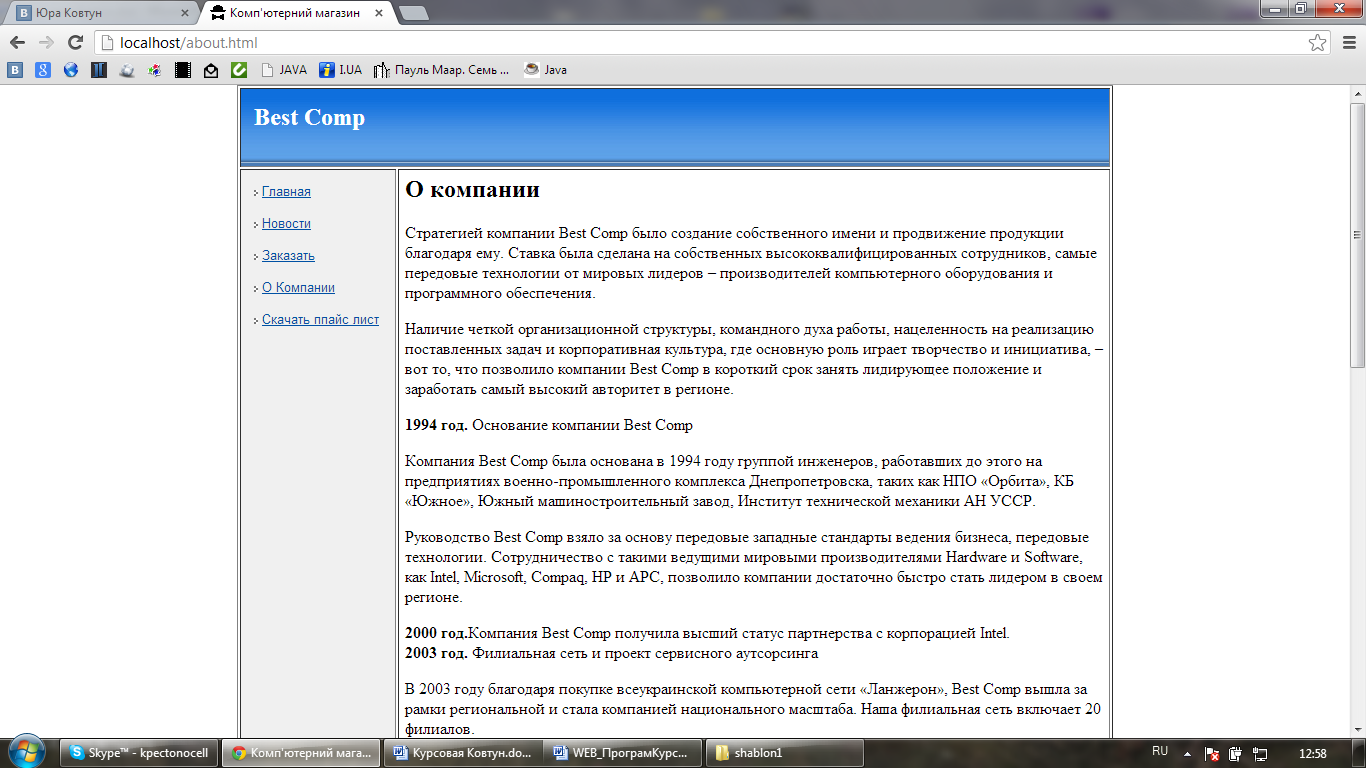1366x768 pixels.
Task: Click the scrollbar down arrow
Action: 1357,731
